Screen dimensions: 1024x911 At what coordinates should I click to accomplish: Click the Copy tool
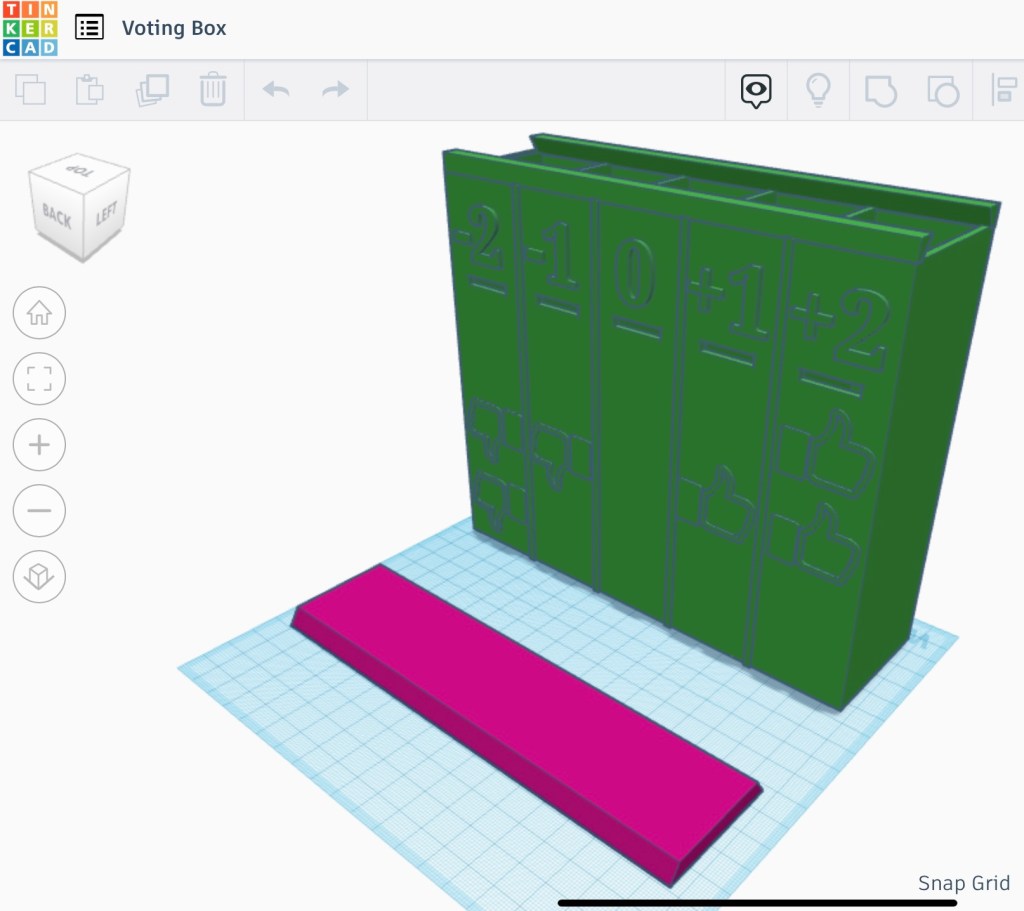tap(31, 90)
